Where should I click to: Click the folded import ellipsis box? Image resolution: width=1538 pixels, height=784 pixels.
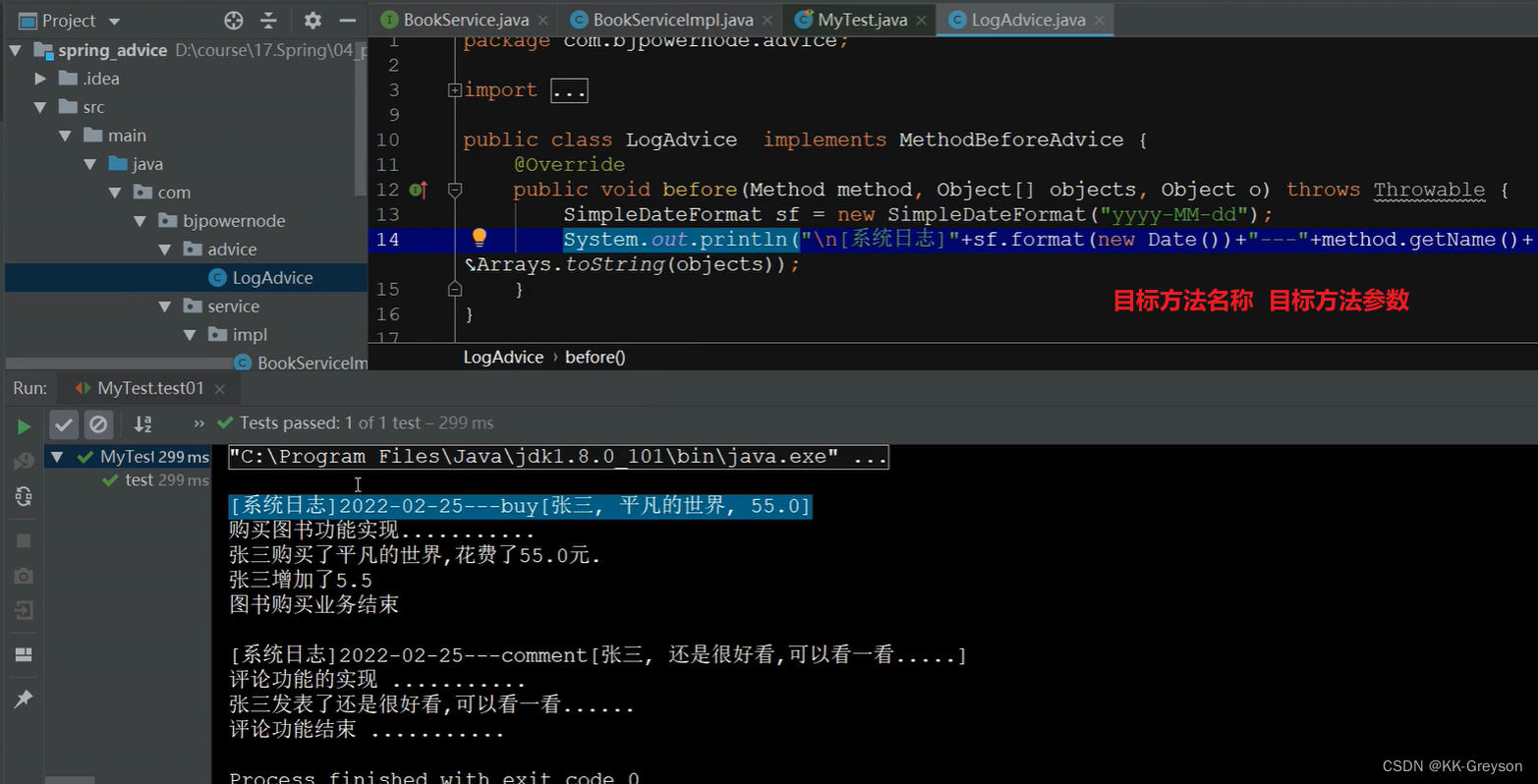[569, 90]
